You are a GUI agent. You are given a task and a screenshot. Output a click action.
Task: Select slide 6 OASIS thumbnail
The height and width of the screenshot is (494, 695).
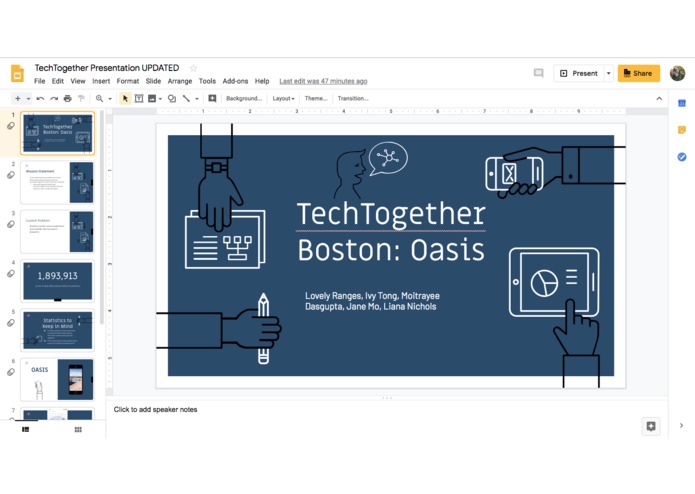(x=58, y=380)
